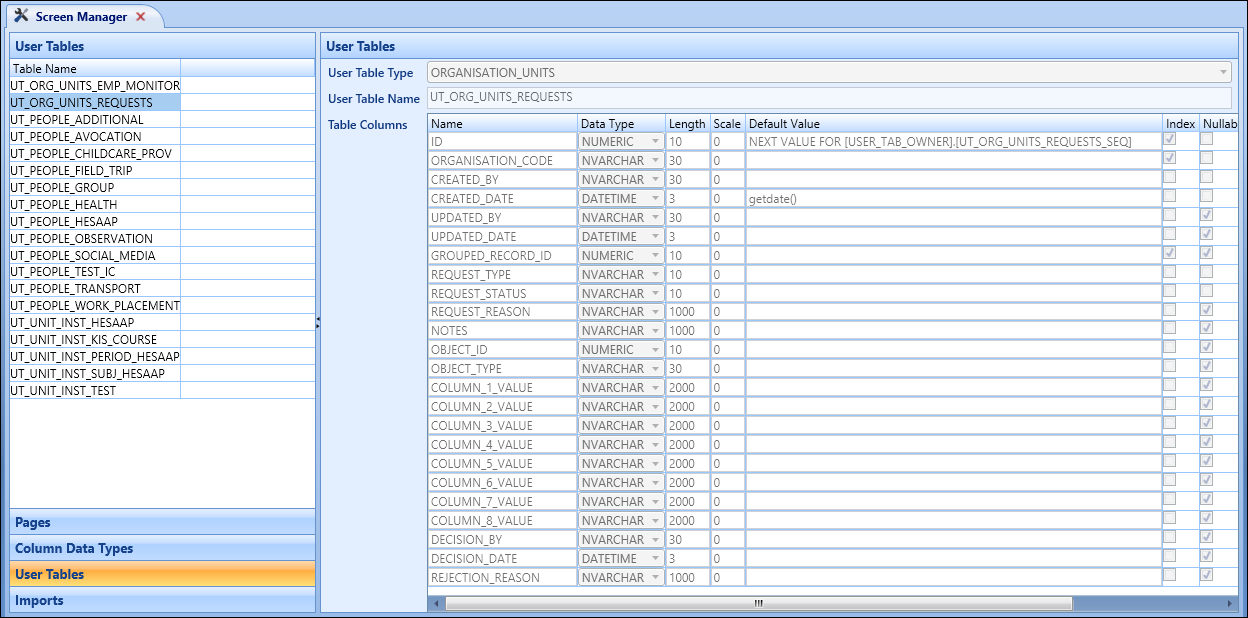This screenshot has width=1248, height=618.
Task: Open Data Type dropdown for REJECTION_REASON row
Action: pyautogui.click(x=655, y=577)
